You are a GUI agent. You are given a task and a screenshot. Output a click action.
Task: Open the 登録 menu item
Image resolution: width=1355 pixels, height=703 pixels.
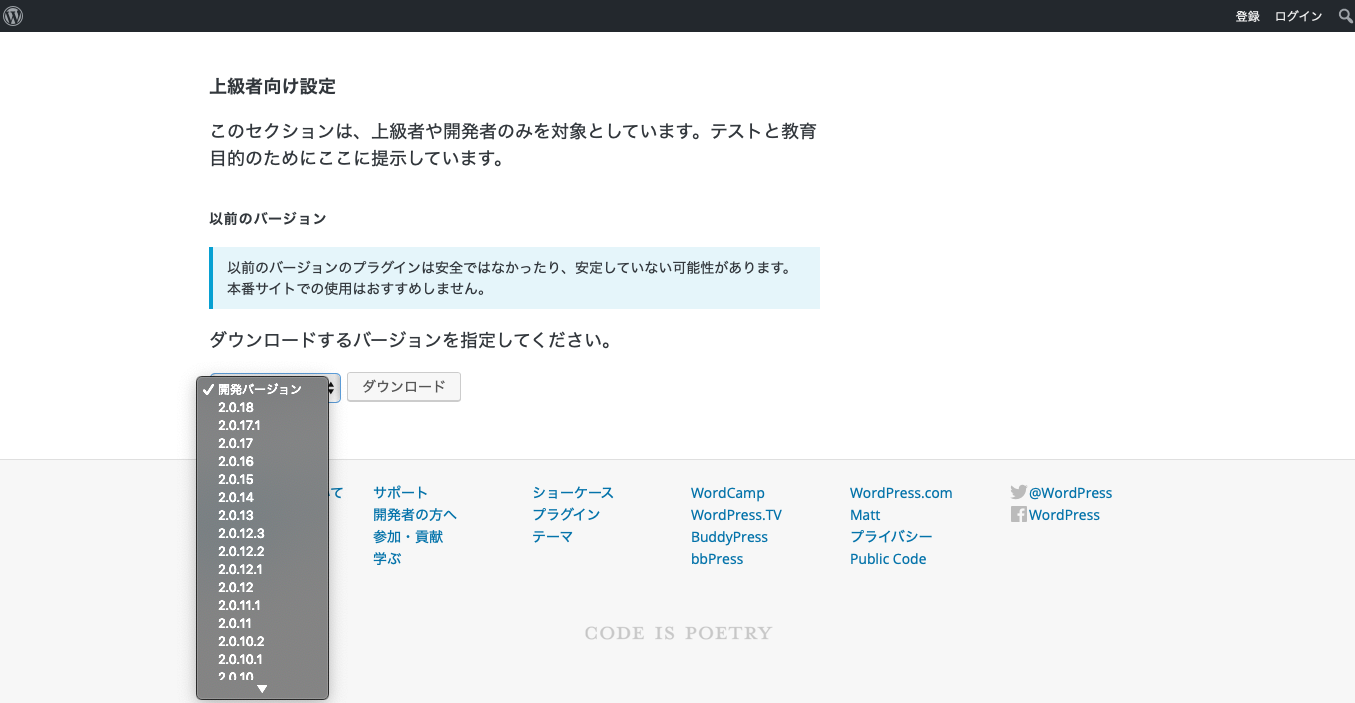click(x=1247, y=16)
